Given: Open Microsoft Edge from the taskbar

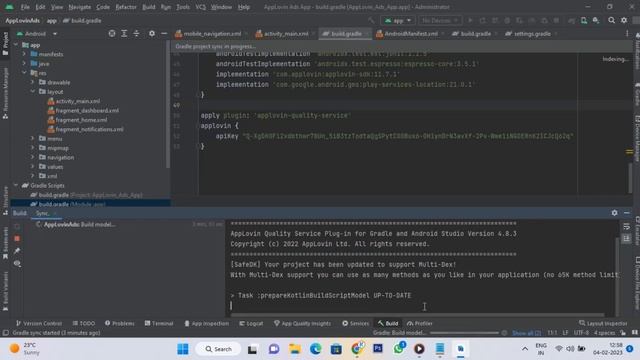Looking at the screenshot, I should [x=315, y=349].
